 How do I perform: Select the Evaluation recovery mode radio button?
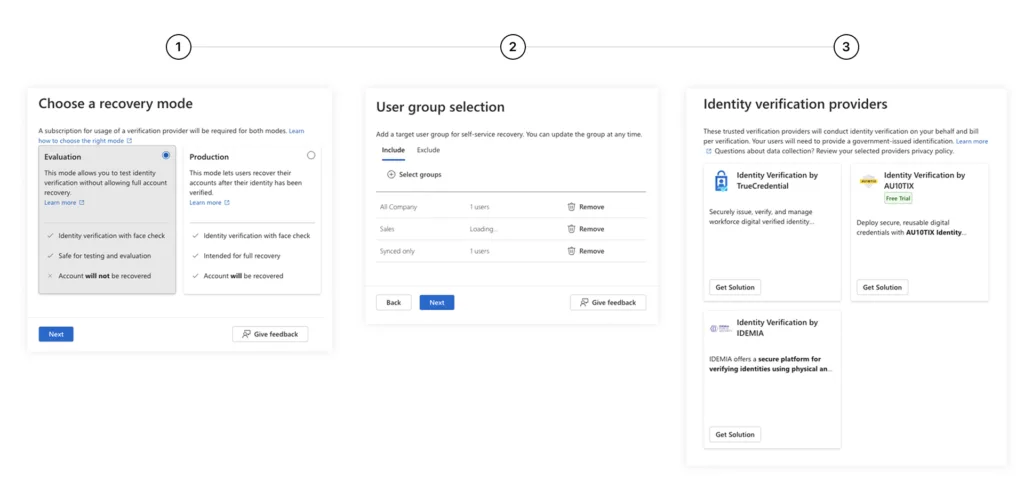click(165, 155)
